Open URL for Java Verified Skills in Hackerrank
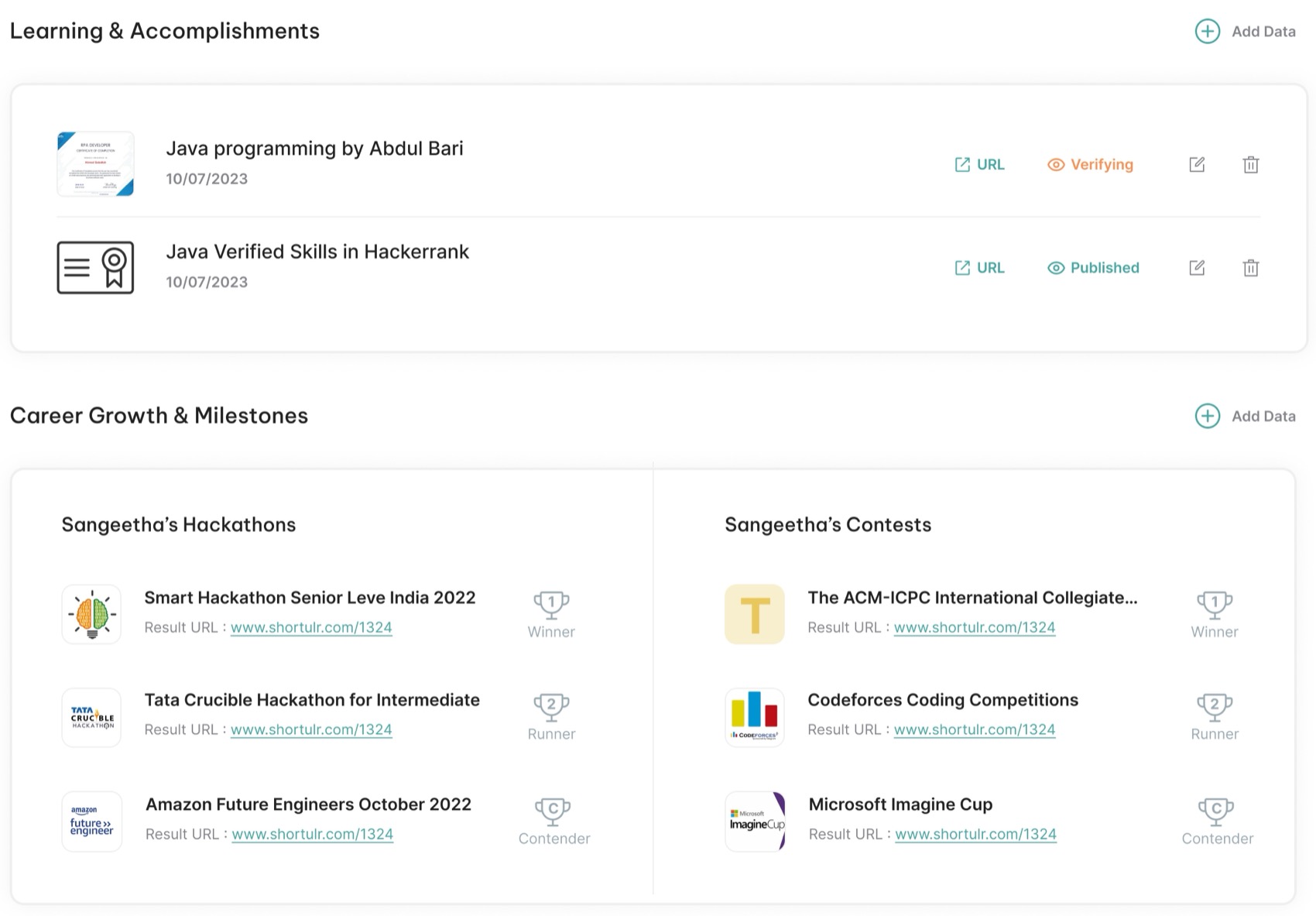Screen dimensions: 1316x916 tap(979, 268)
